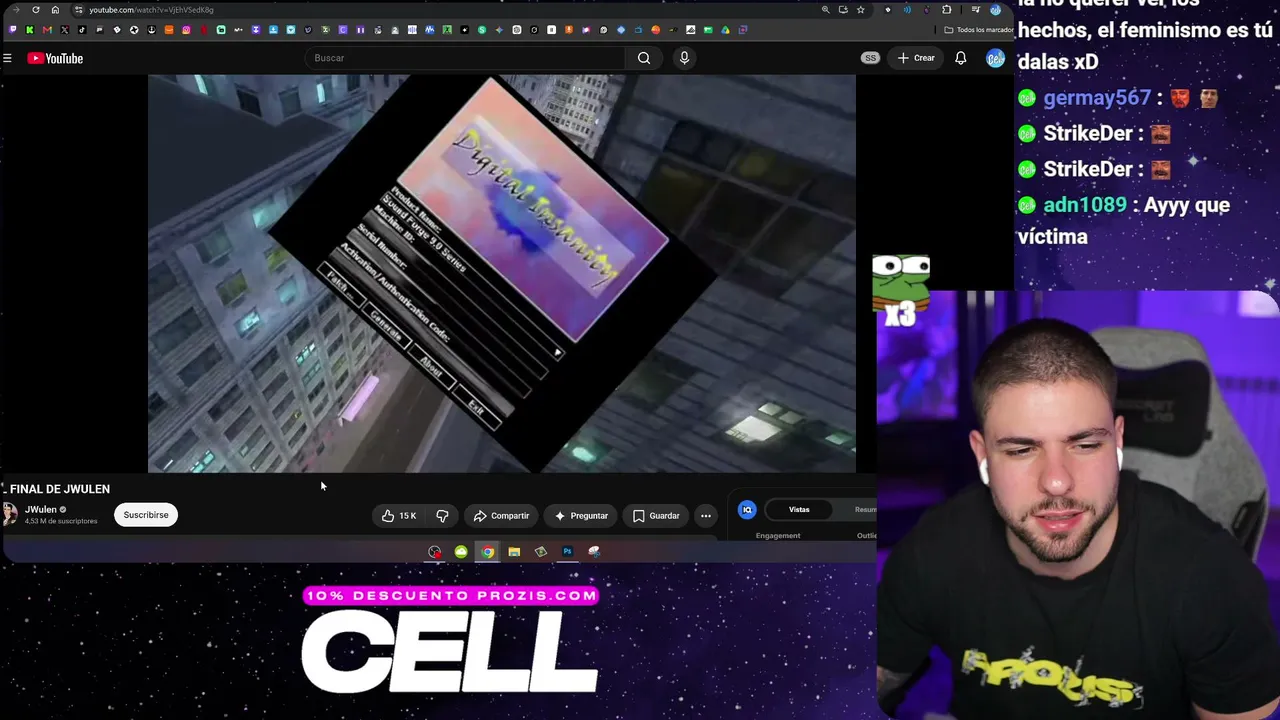This screenshot has height=720, width=1280.
Task: Open the Instagram bookmark in the bookmarks bar
Action: click(186, 30)
